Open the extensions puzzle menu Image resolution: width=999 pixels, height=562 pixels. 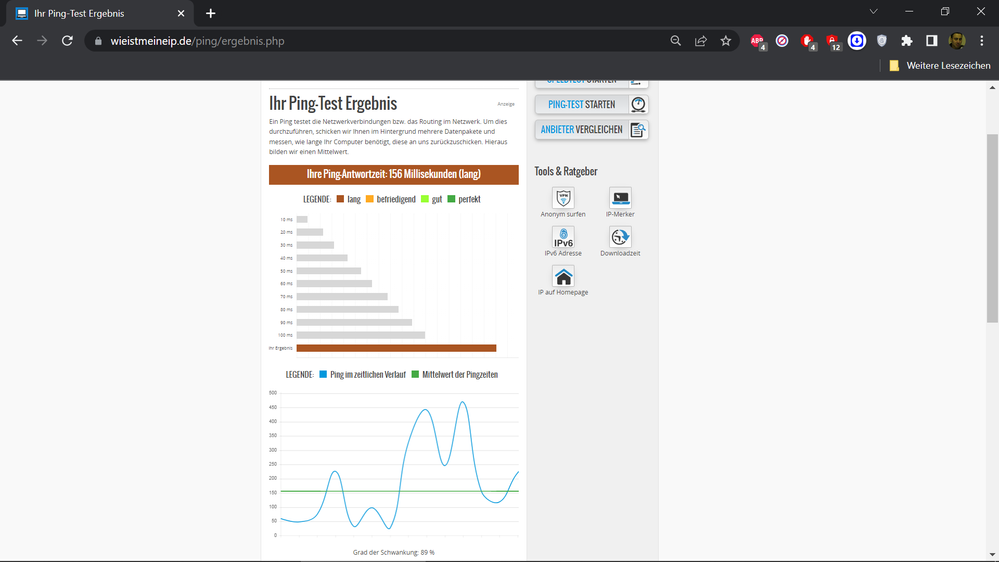tap(907, 41)
